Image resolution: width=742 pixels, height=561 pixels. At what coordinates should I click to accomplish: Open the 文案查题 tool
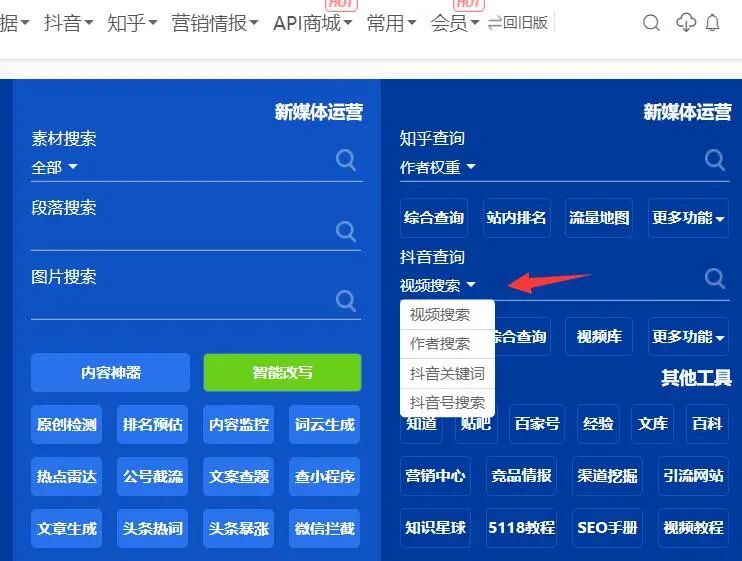(x=238, y=476)
